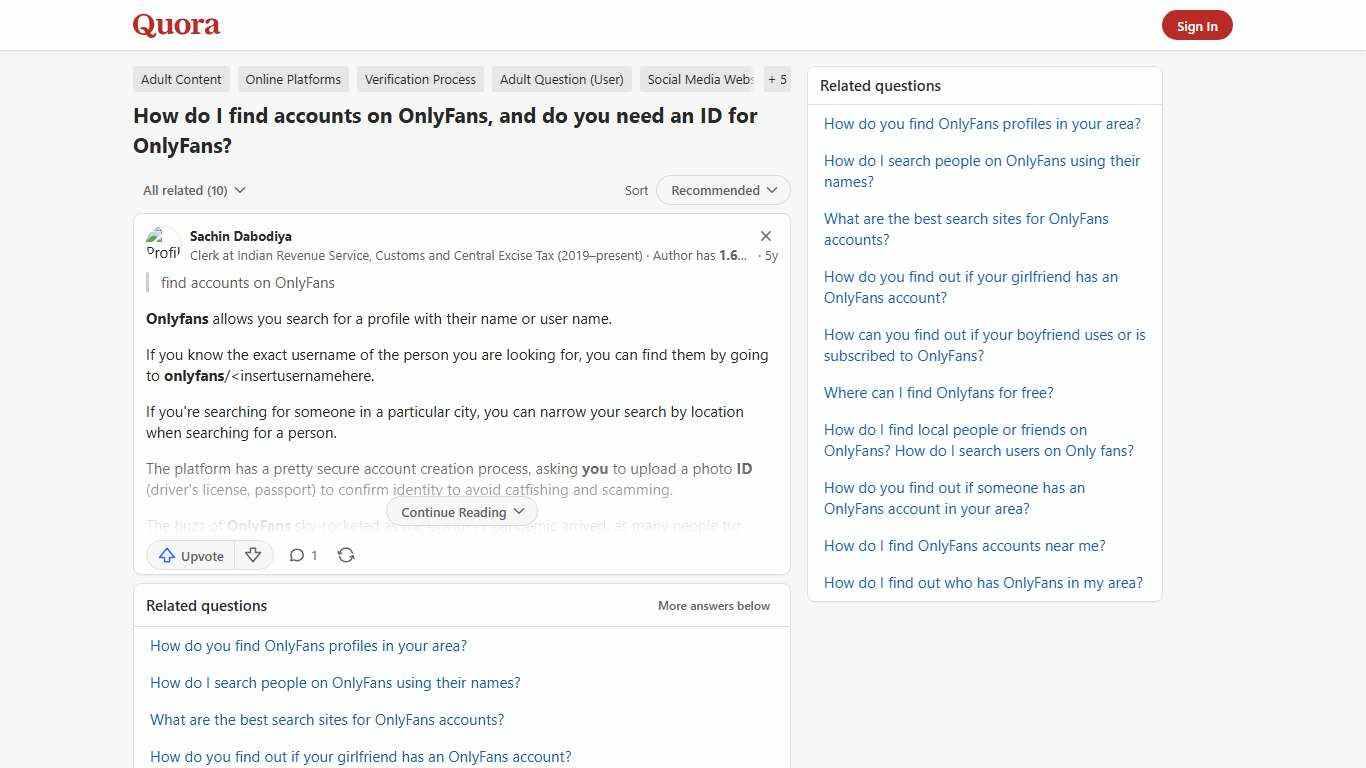Open 'Where can I find Onlyfans for free?'
Image resolution: width=1366 pixels, height=768 pixels.
[938, 392]
